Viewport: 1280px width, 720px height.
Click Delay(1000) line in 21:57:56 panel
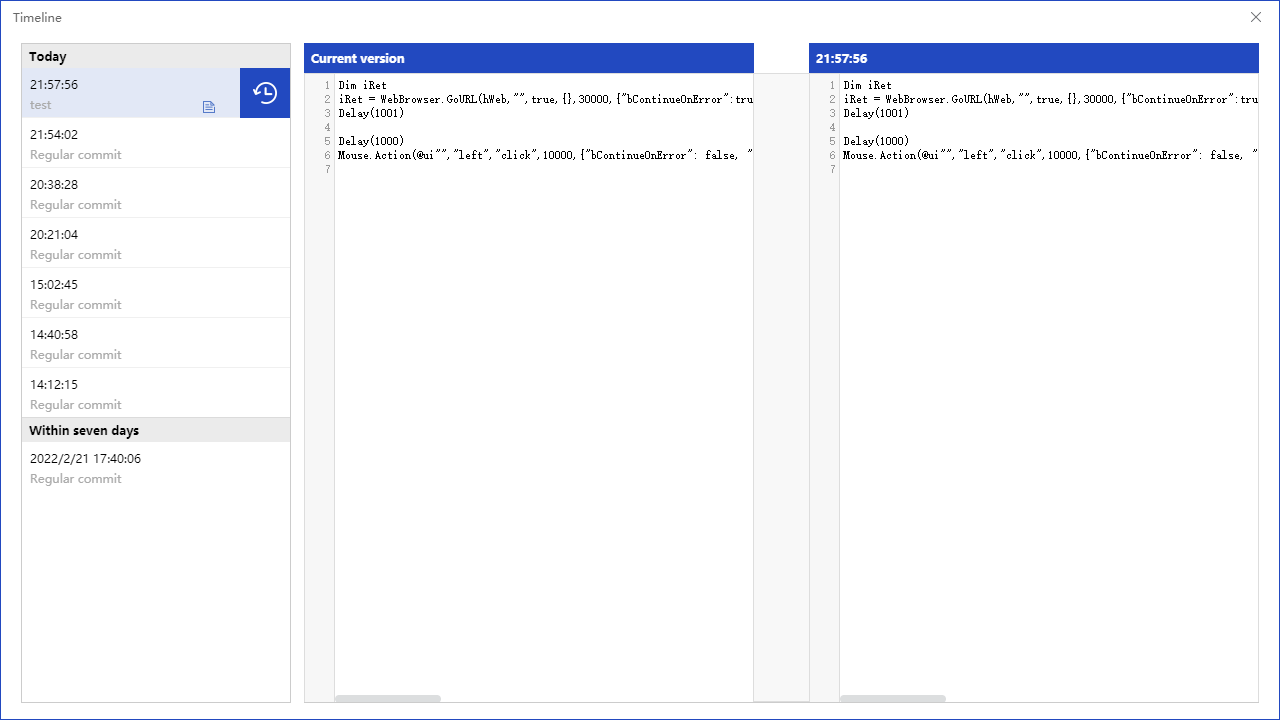pos(876,141)
